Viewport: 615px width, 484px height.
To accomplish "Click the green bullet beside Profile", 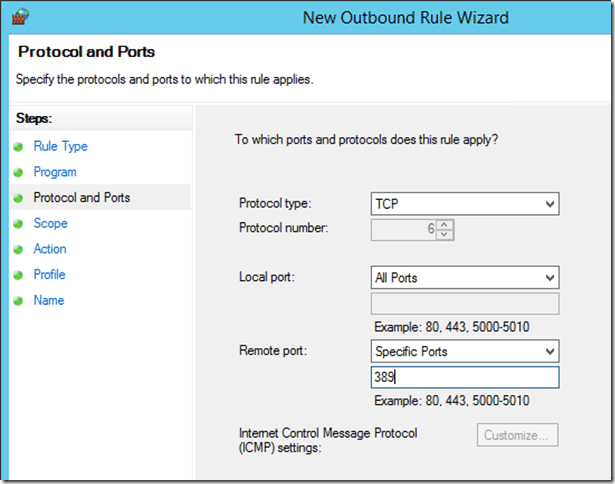I will click(18, 275).
